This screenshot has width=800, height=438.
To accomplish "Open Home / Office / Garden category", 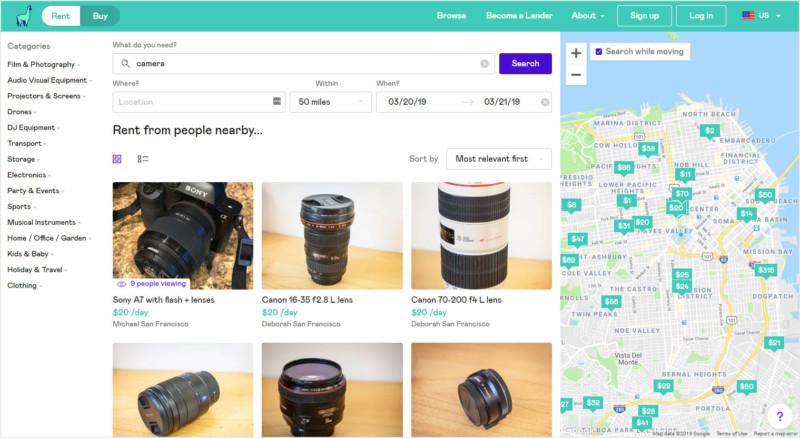I will click(x=49, y=238).
